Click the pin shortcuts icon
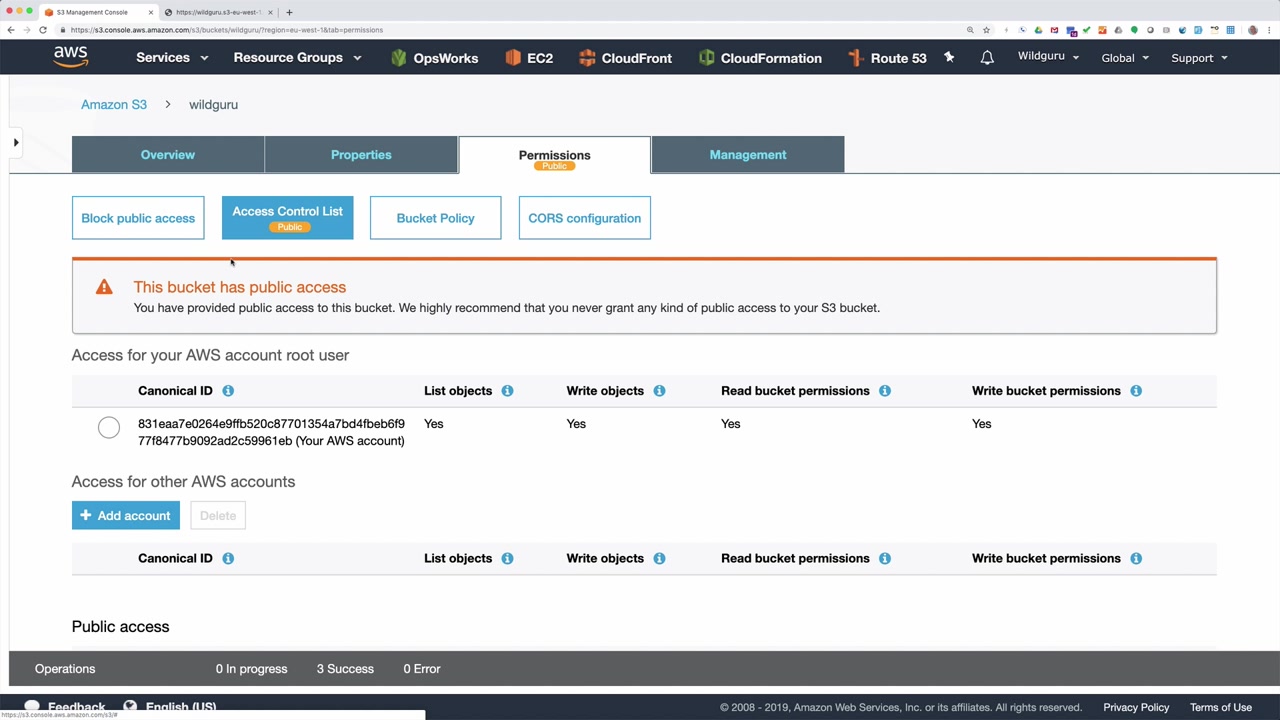Screen dimensions: 1280x720 (949, 58)
